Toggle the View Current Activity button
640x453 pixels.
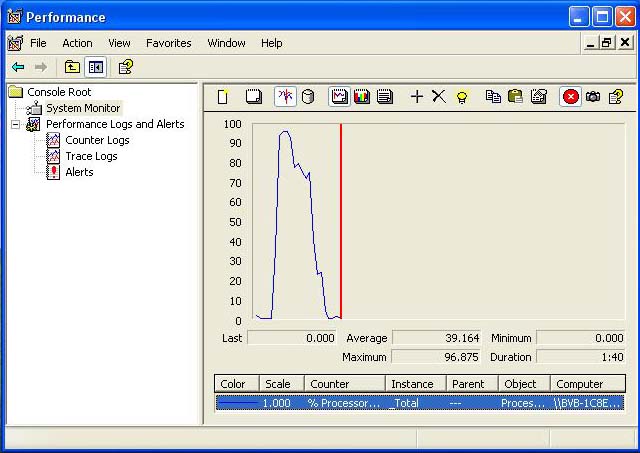pyautogui.click(x=285, y=97)
